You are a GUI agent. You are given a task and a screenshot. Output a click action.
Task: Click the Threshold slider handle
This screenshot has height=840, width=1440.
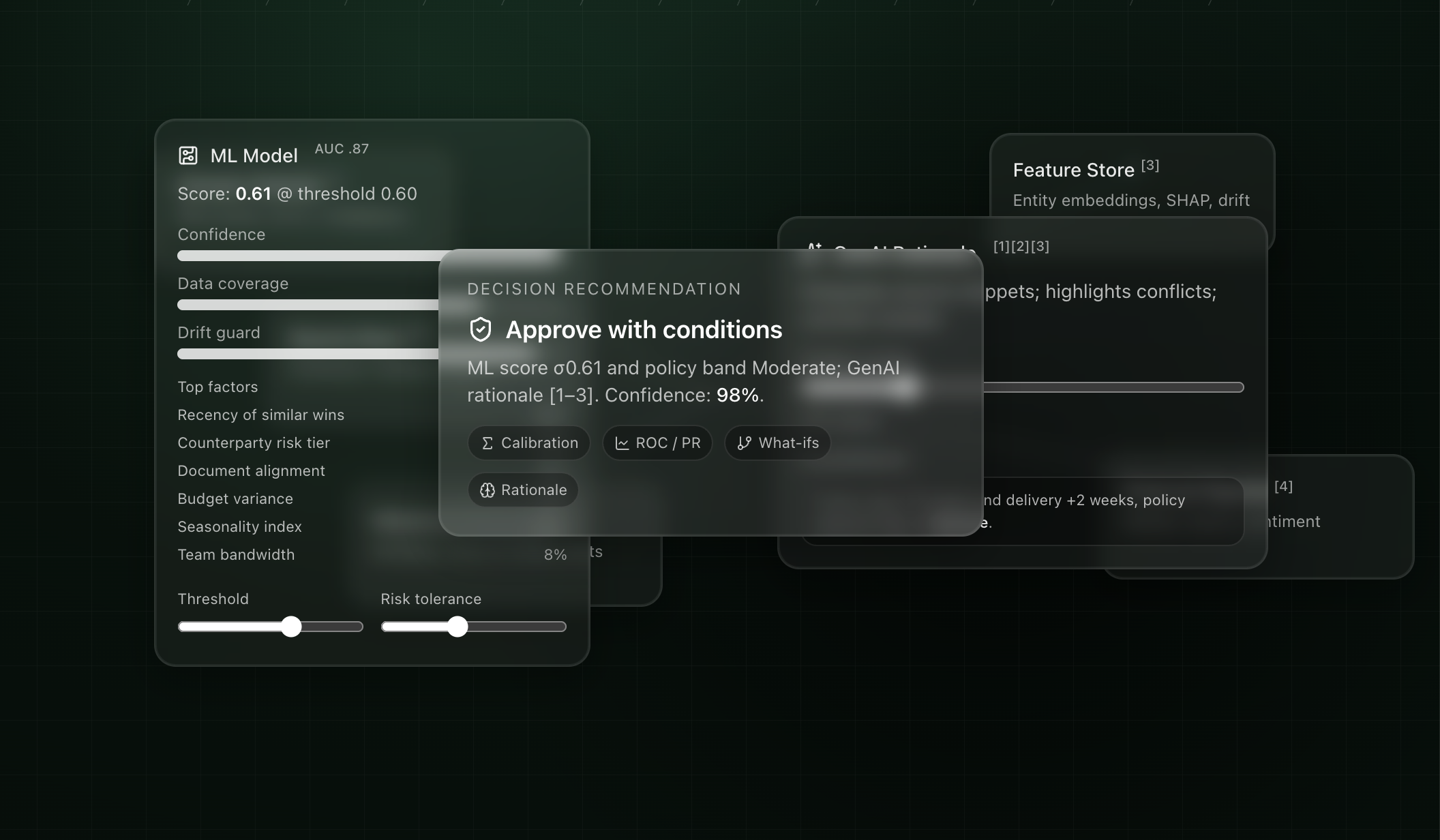pyautogui.click(x=291, y=627)
